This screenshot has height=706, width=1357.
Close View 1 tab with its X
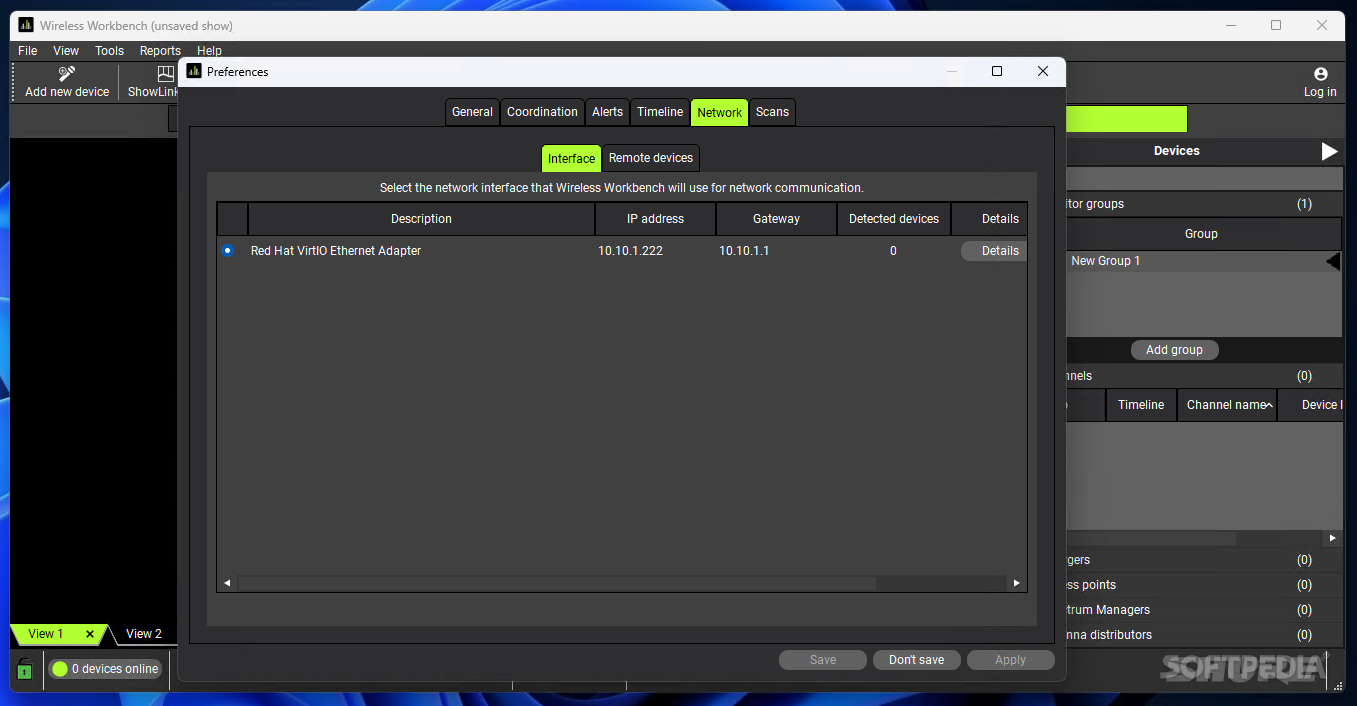point(90,634)
